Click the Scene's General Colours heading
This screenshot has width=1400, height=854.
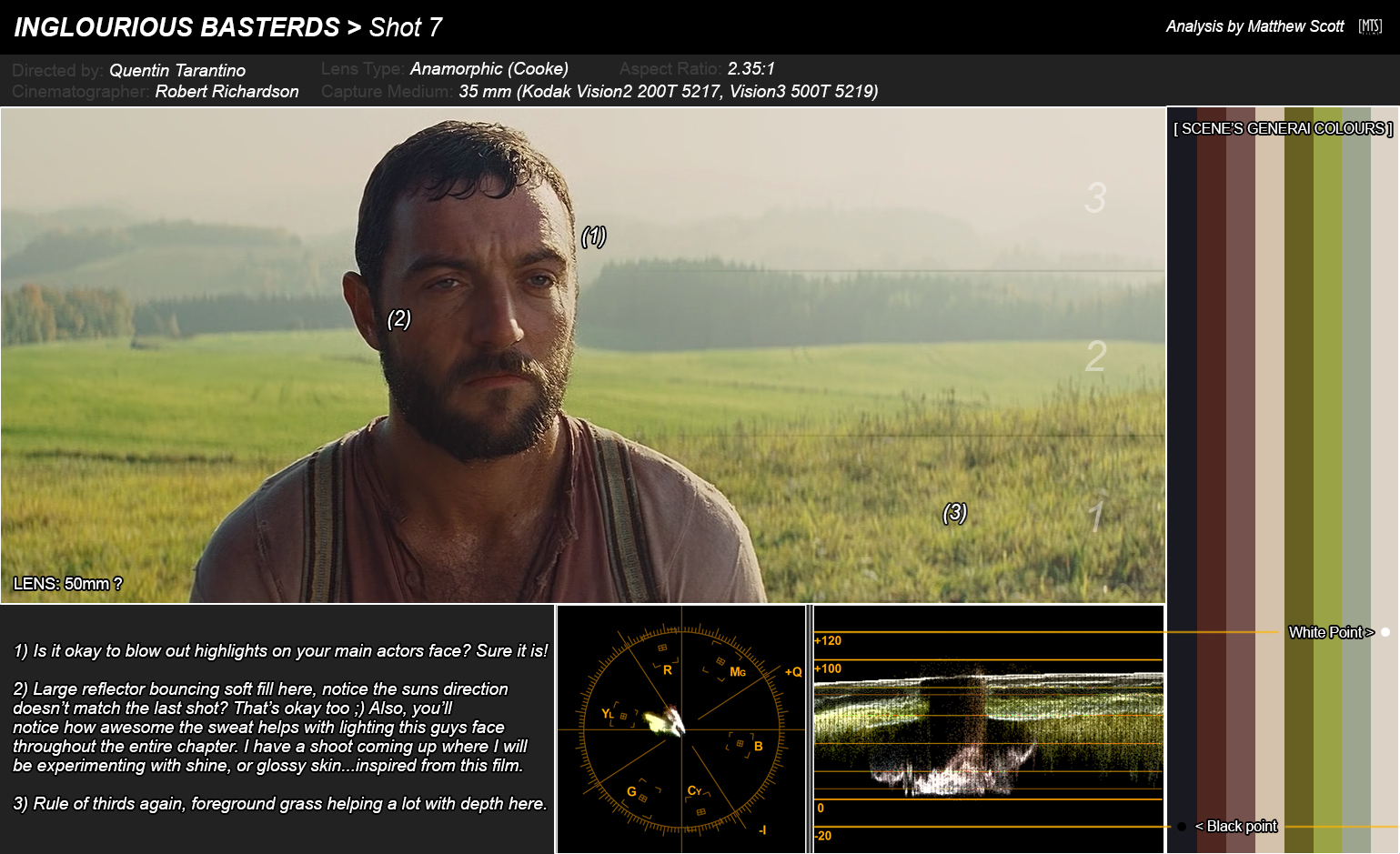[1283, 129]
